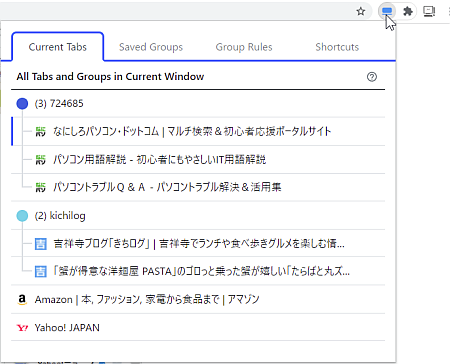Open the パソコン用語解説 tab entry
The width and height of the screenshot is (450, 364).
tap(198, 160)
